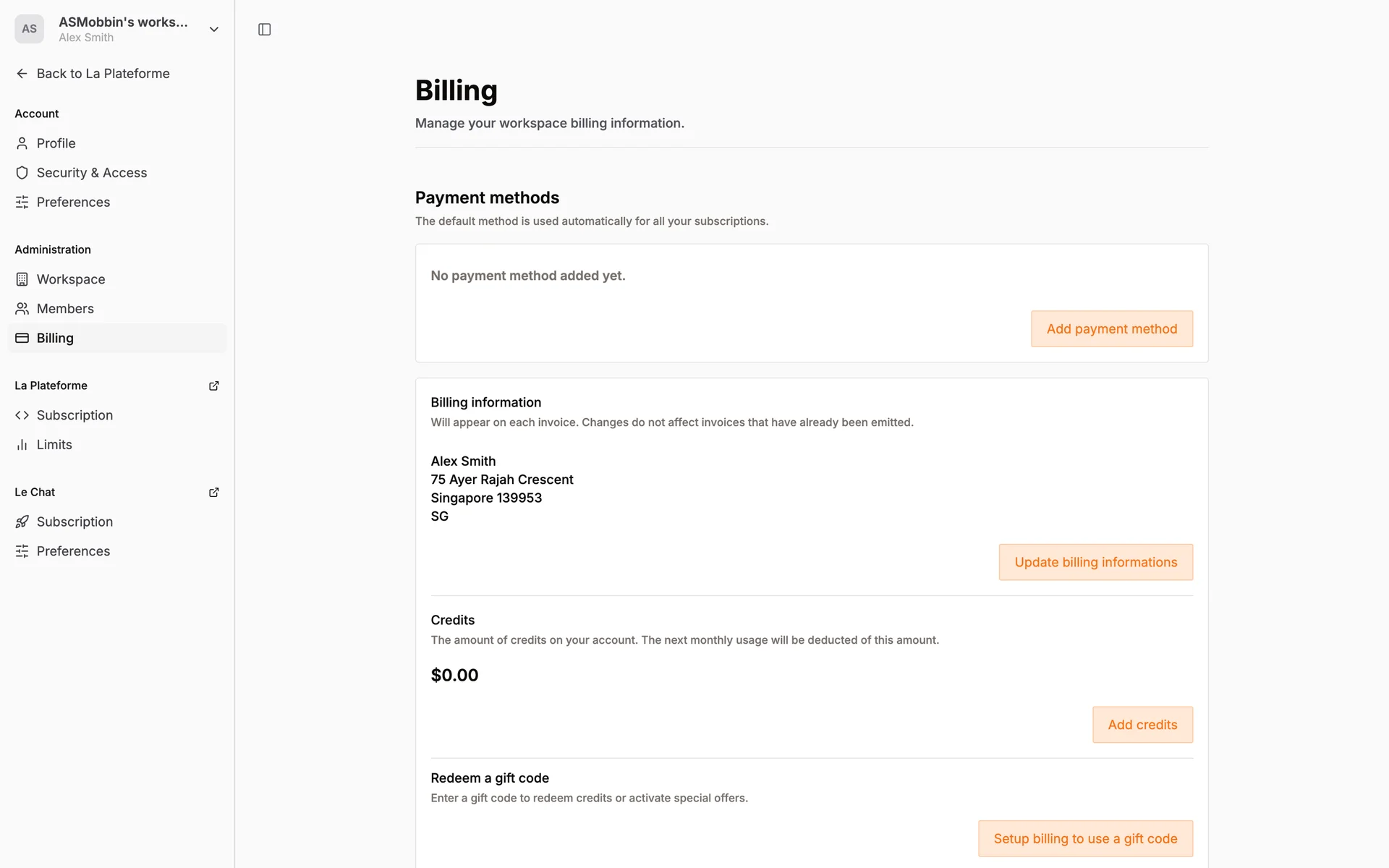Open the workspace switcher chevron
Viewport: 1389px width, 868px height.
[x=213, y=30]
